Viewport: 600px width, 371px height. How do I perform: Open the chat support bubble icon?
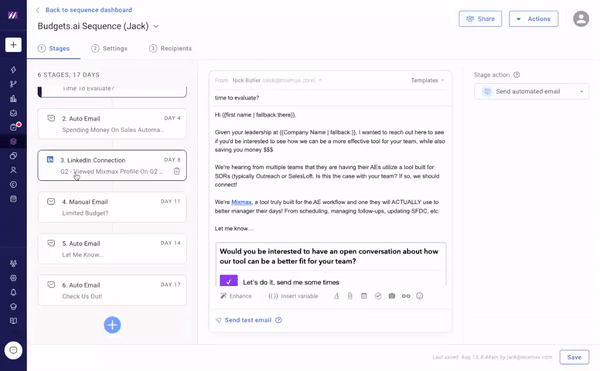(x=13, y=350)
